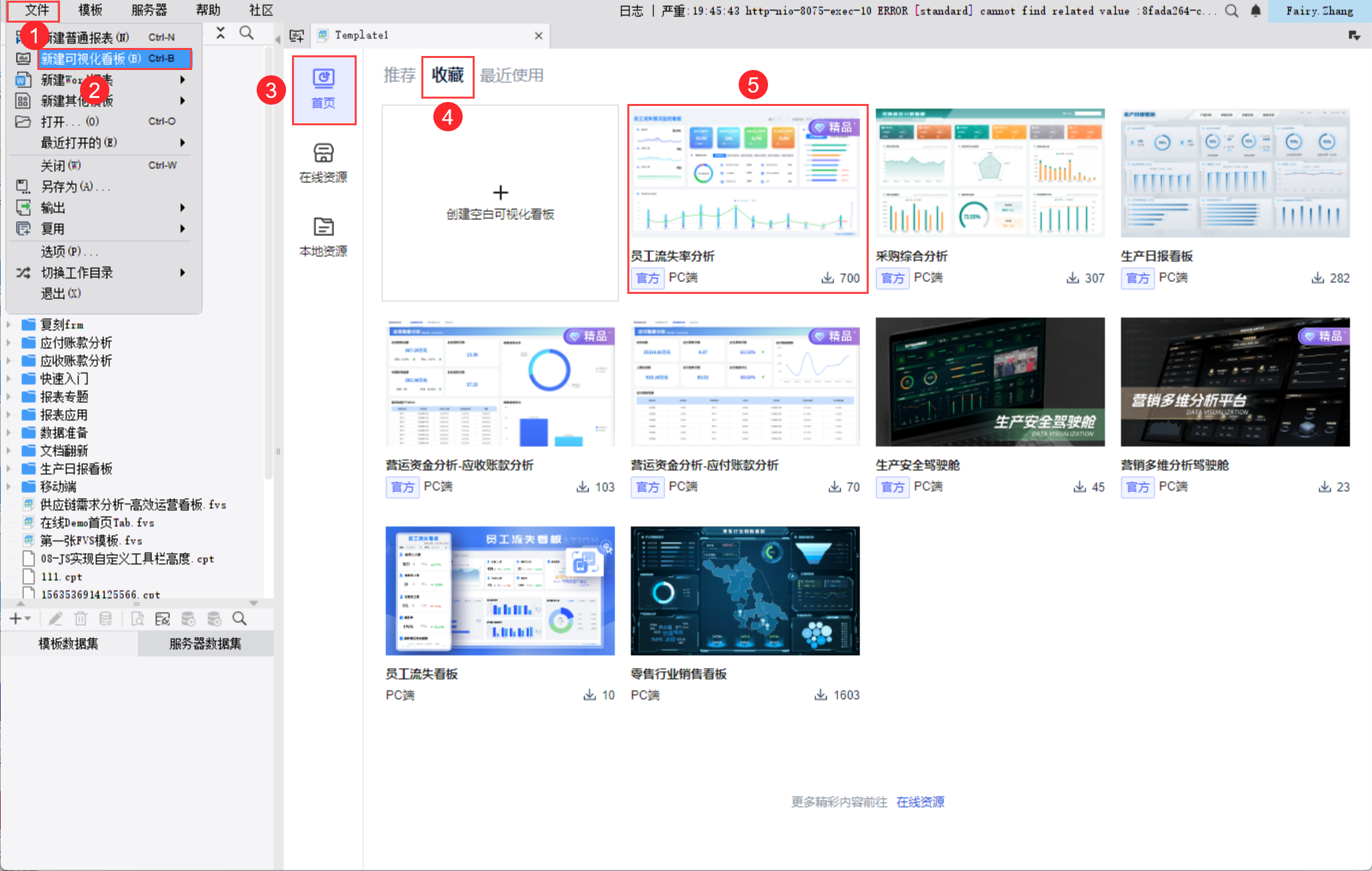The height and width of the screenshot is (871, 1372).
Task: Follow the 在线资源 link at bottom
Action: click(x=920, y=802)
